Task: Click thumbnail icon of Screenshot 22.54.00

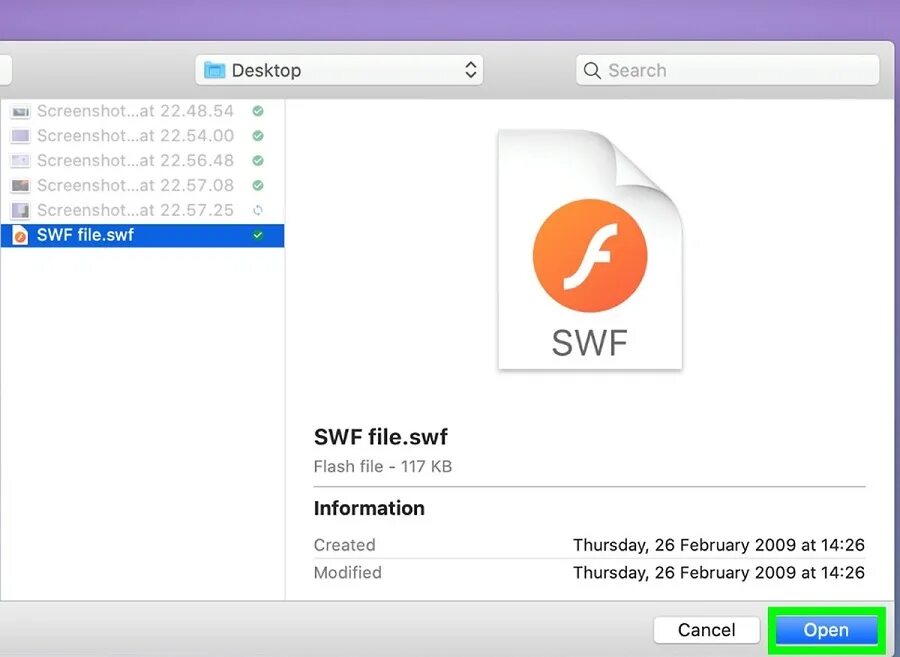Action: (x=20, y=136)
